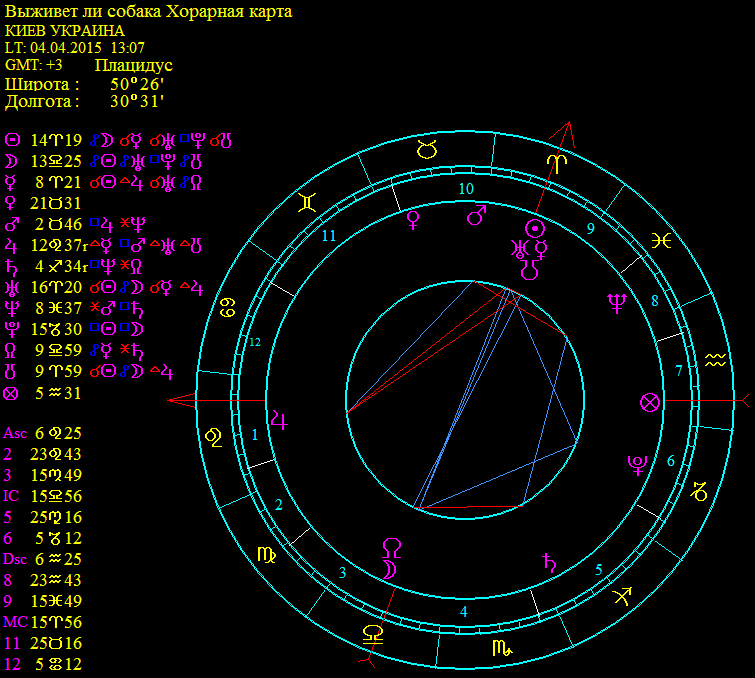Click the longitude value 30°31'
The height and width of the screenshot is (678, 755).
click(x=137, y=101)
